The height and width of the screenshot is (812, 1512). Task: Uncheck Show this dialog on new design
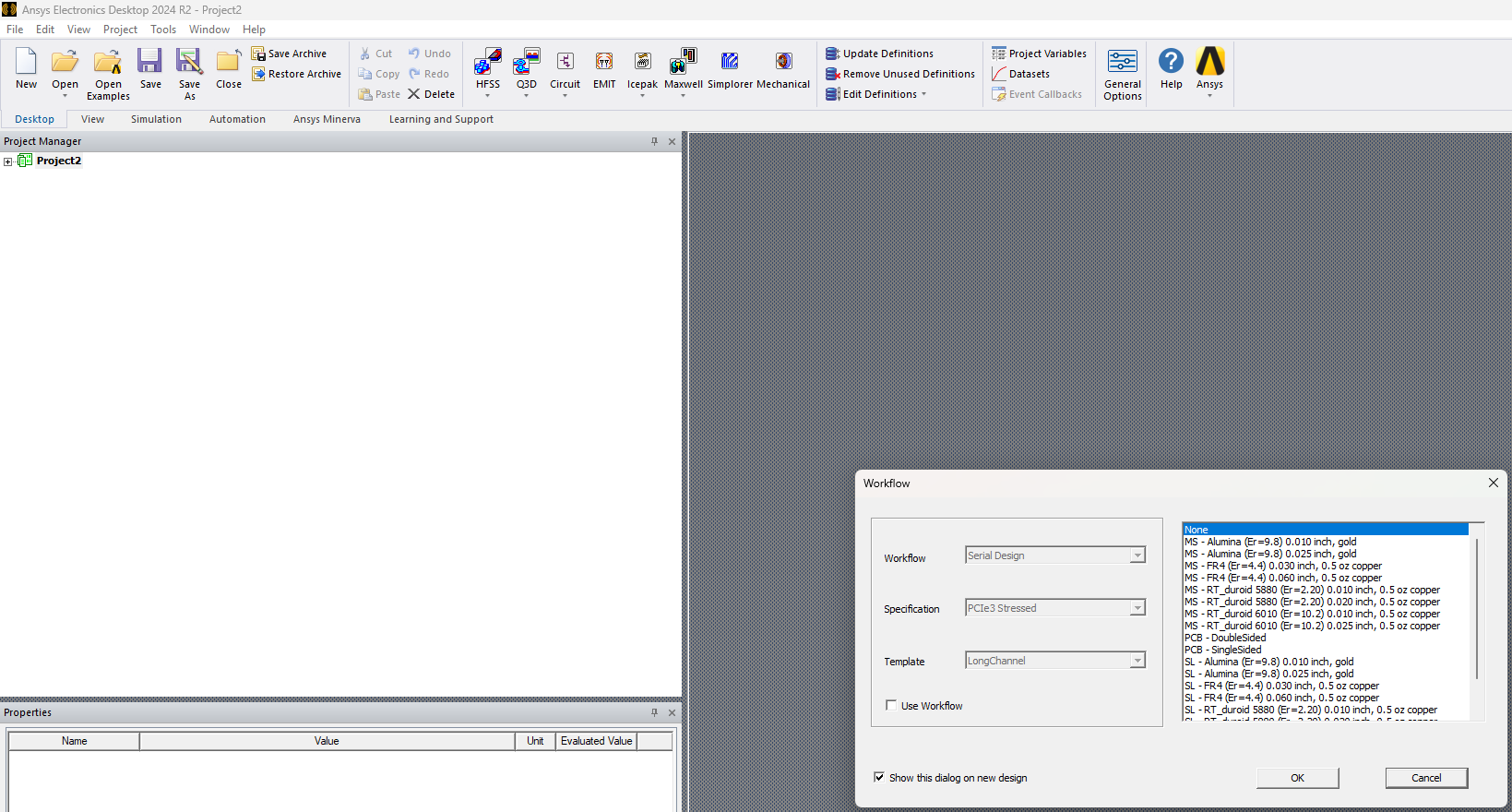tap(879, 778)
